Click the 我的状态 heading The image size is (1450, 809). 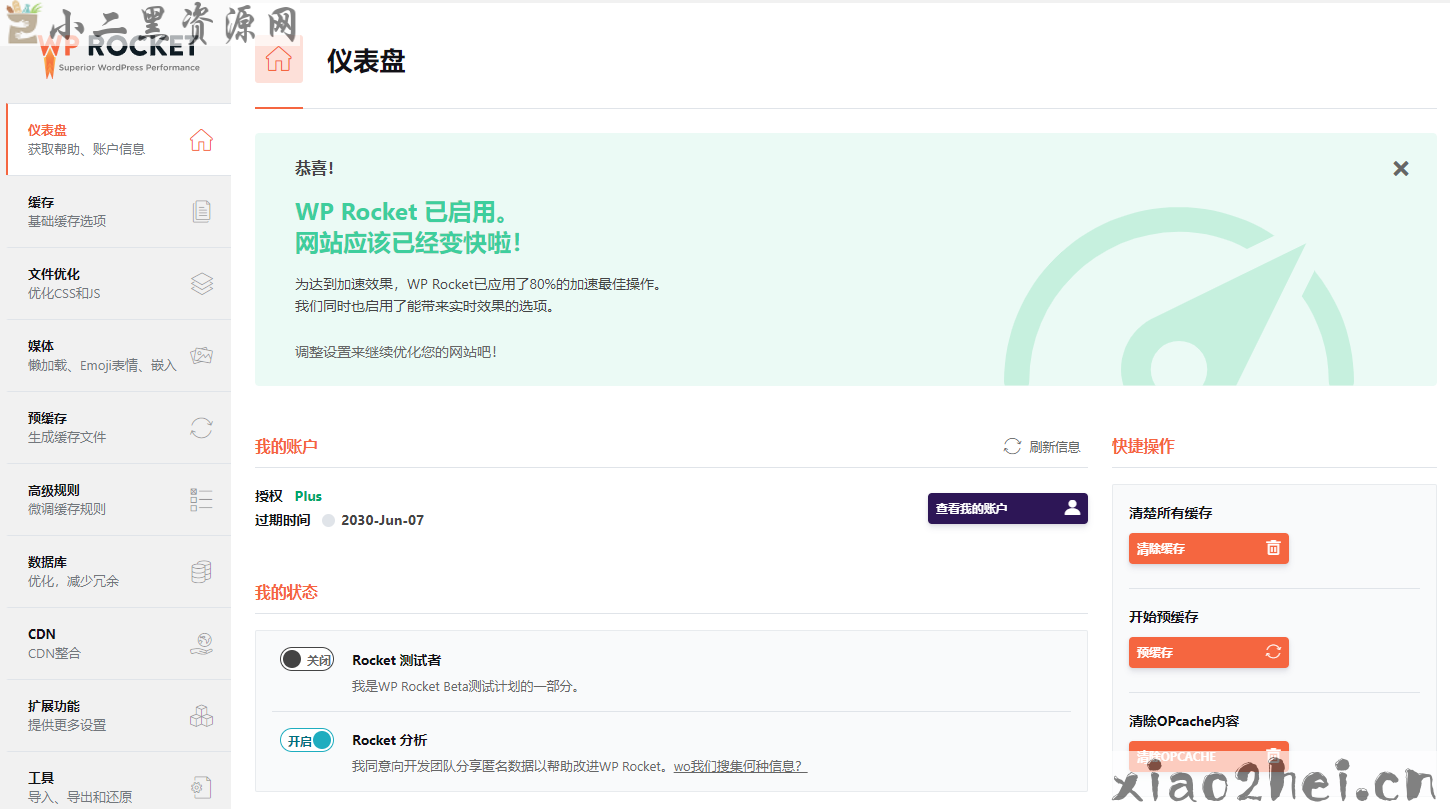(286, 592)
